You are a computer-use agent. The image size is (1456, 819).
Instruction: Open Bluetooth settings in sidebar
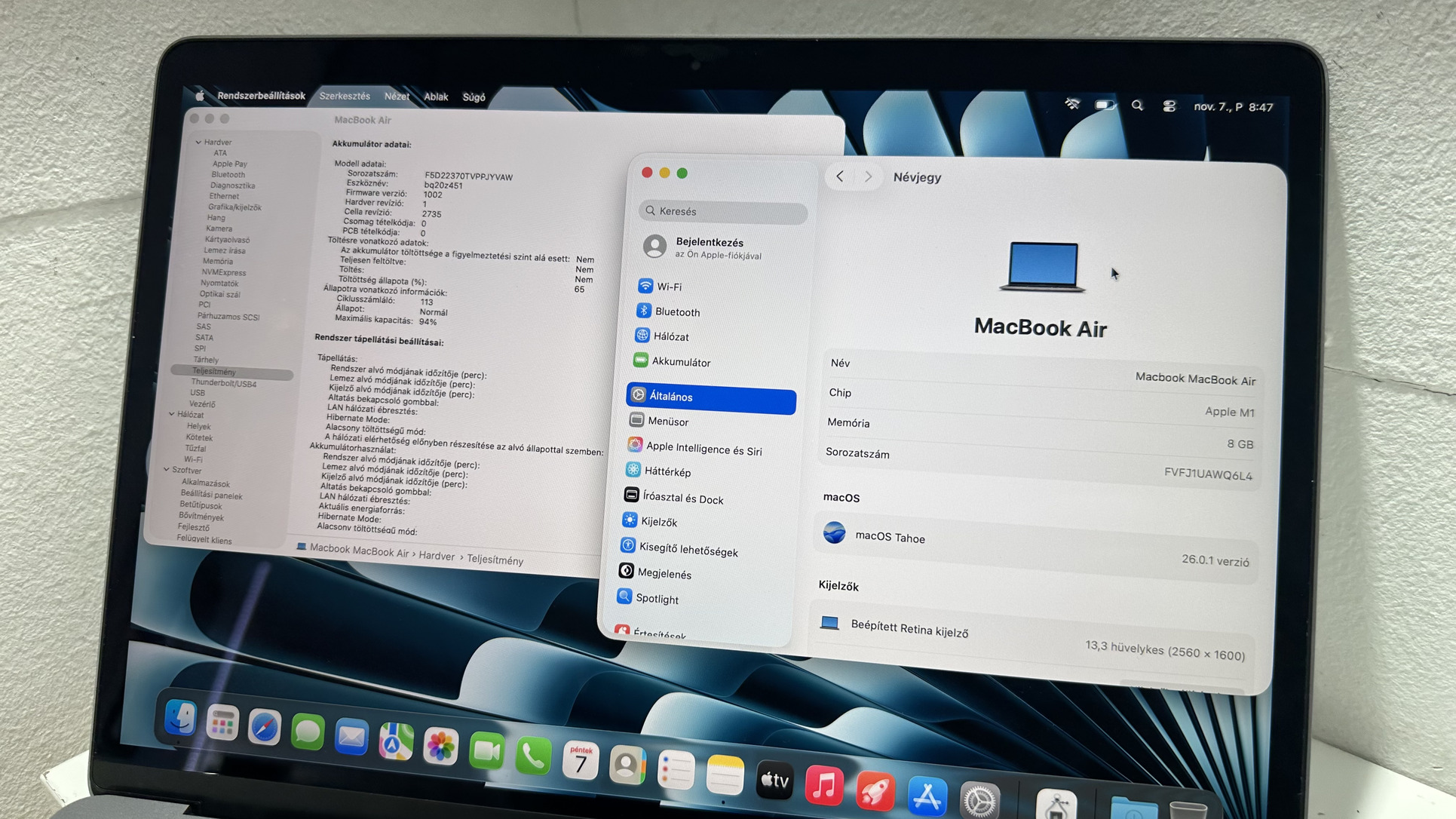pyautogui.click(x=676, y=311)
